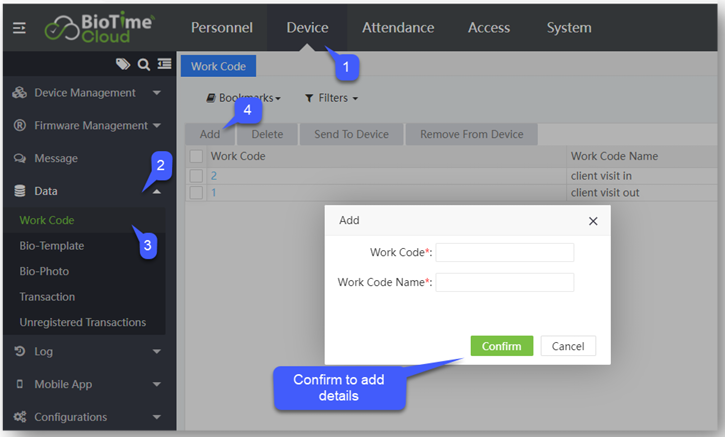Viewport: 725px width, 437px height.
Task: Switch to the Attendance tab
Action: [398, 28]
